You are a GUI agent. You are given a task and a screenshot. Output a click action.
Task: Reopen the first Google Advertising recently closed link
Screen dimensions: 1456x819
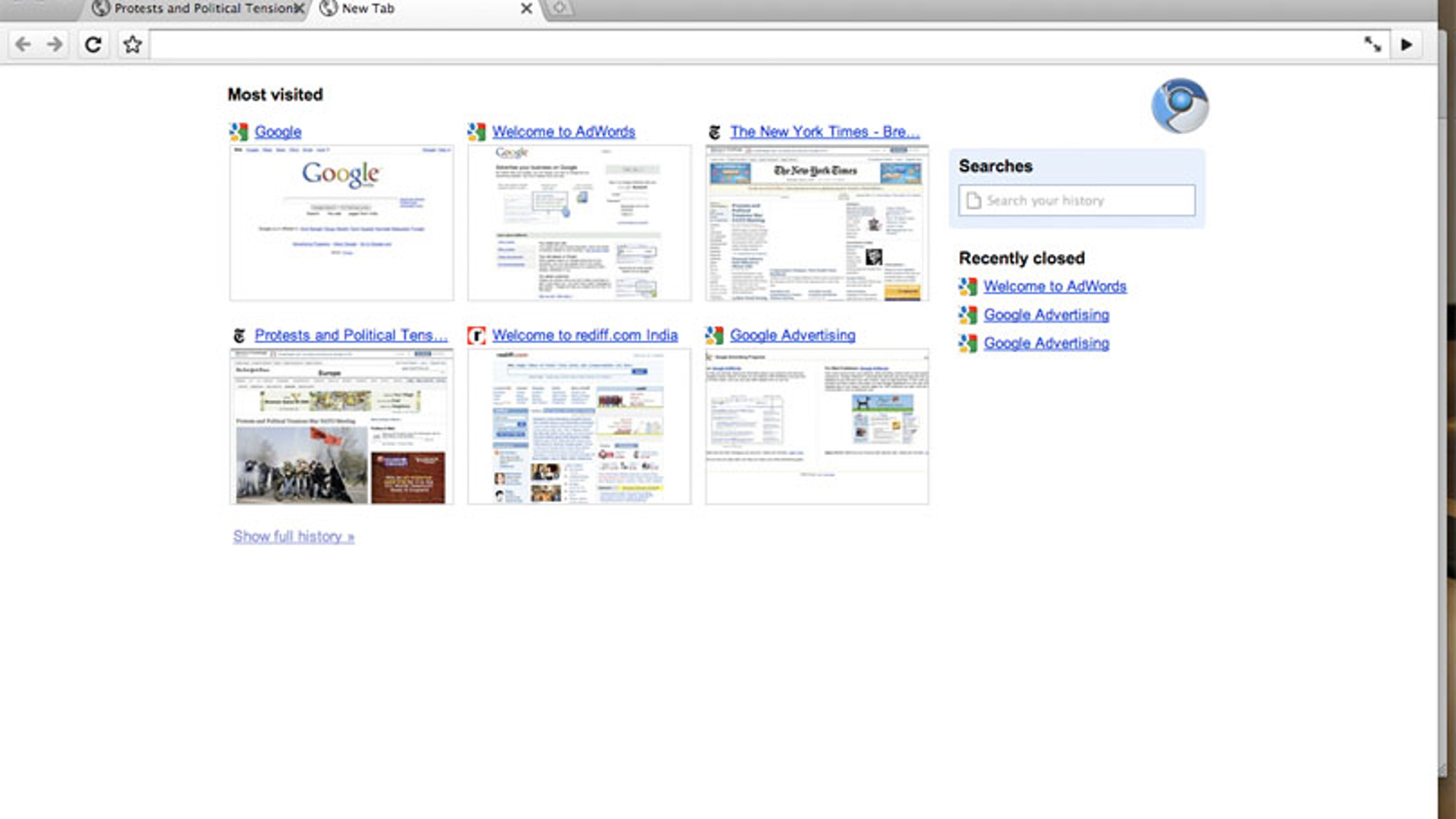pyautogui.click(x=1046, y=315)
